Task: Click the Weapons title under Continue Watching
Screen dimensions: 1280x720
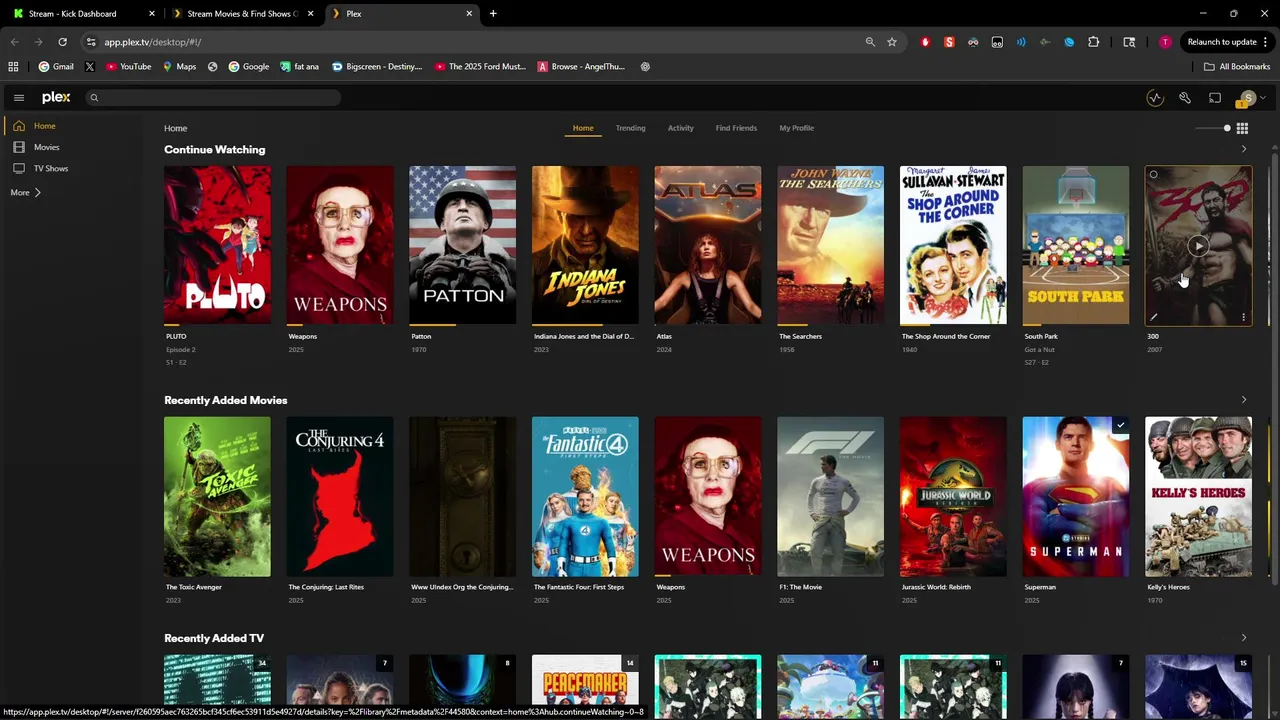Action: click(x=303, y=336)
